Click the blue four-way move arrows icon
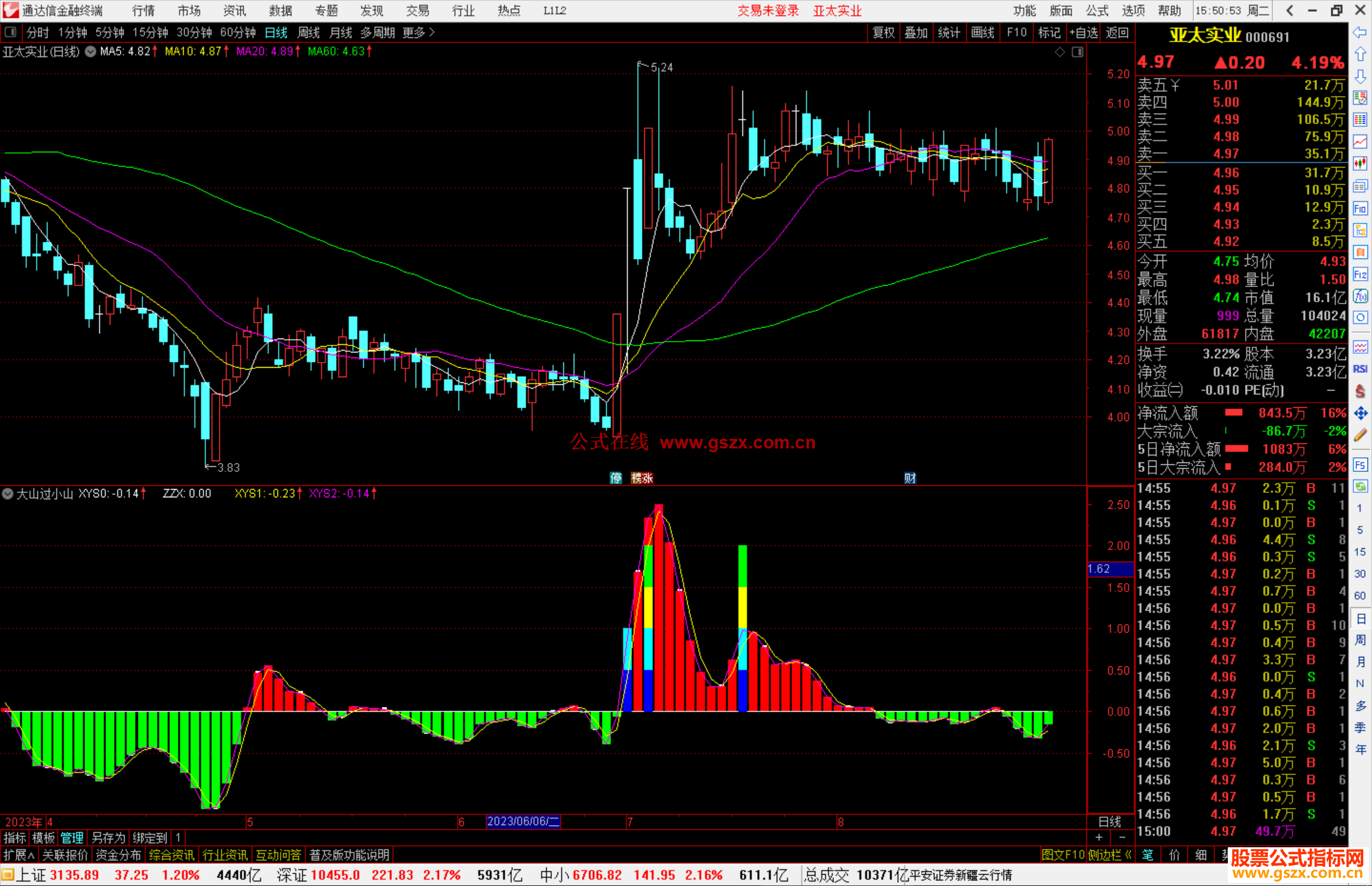The image size is (1372, 886). pyautogui.click(x=1360, y=413)
